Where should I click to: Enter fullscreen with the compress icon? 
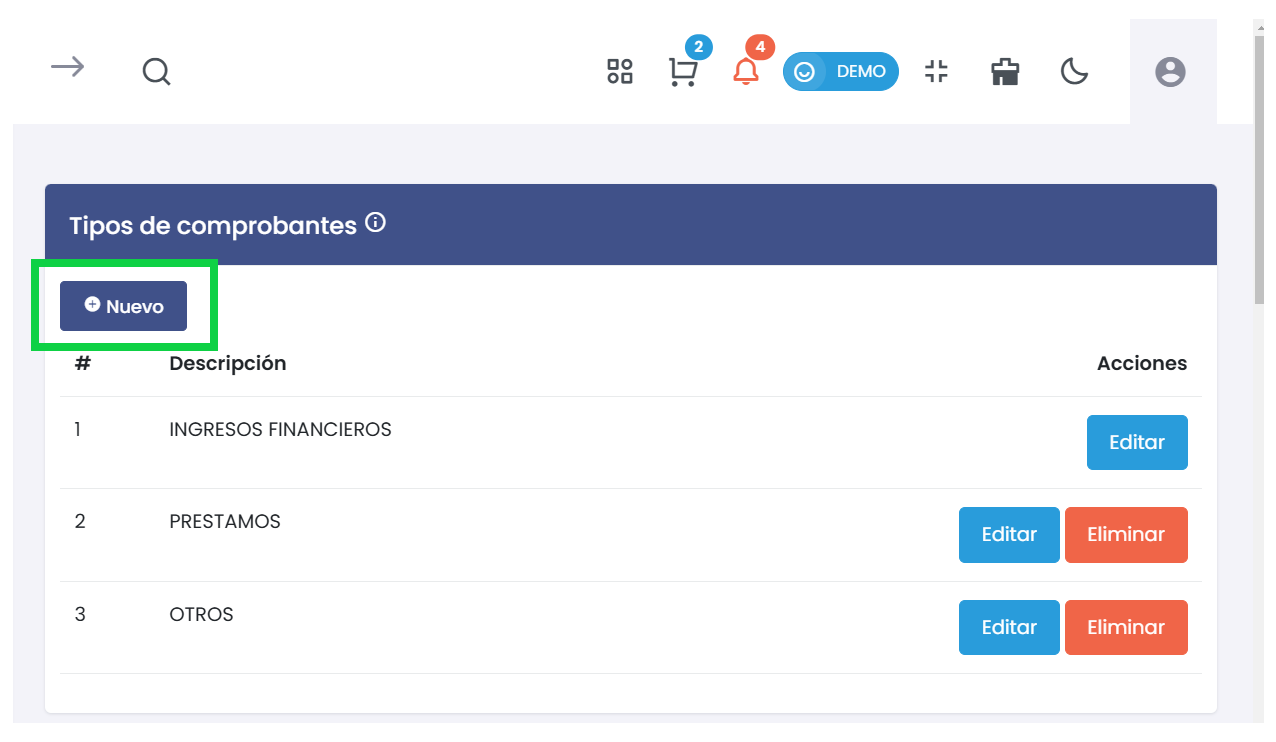[x=936, y=71]
